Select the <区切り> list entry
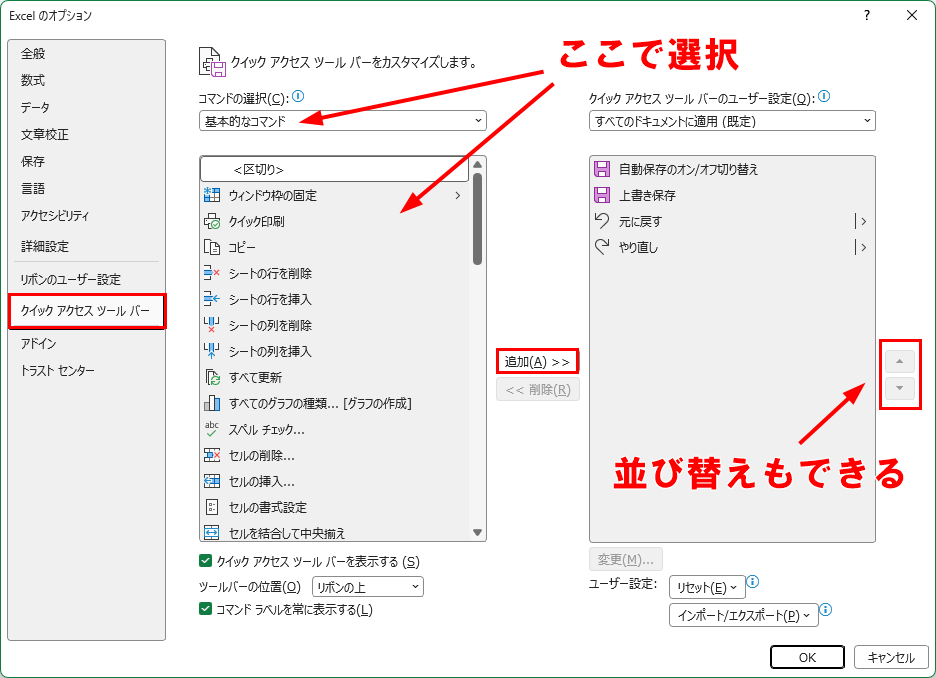Viewport: 936px width, 678px height. point(334,169)
